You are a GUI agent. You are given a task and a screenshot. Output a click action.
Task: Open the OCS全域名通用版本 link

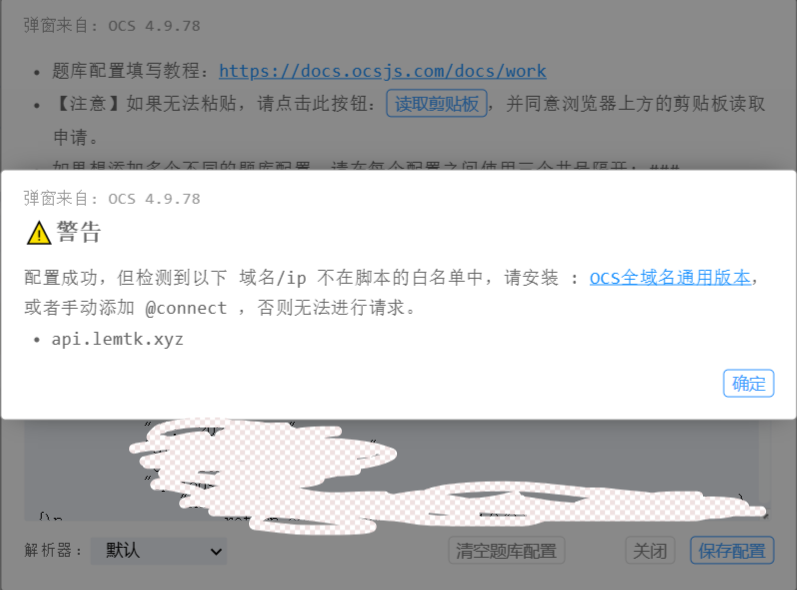[x=670, y=278]
